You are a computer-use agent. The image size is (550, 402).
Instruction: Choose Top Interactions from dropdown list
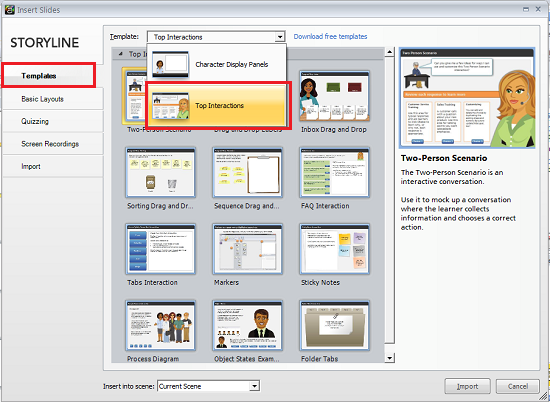click(216, 105)
